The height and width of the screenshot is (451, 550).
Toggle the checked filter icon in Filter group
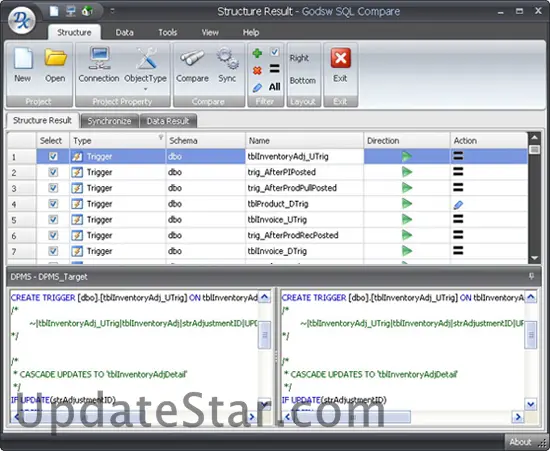coord(274,52)
